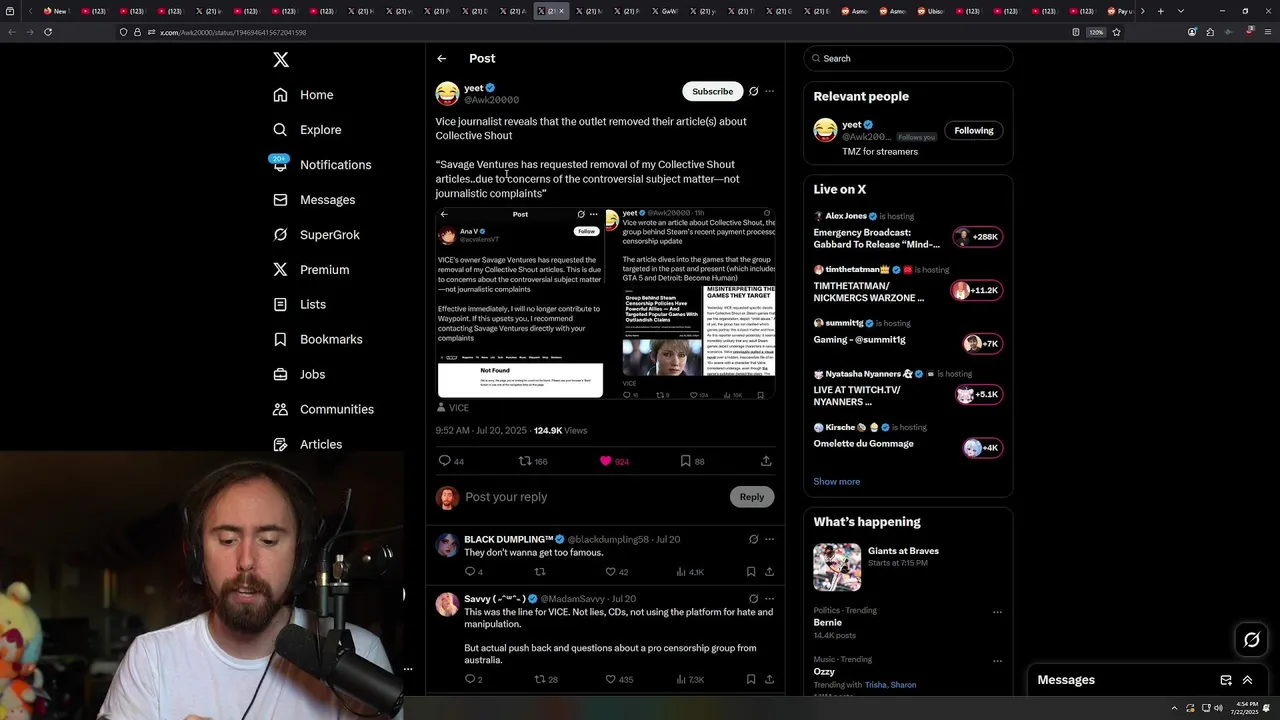Open more options on yeet's post
Viewport: 1280px width, 720px height.
[769, 91]
